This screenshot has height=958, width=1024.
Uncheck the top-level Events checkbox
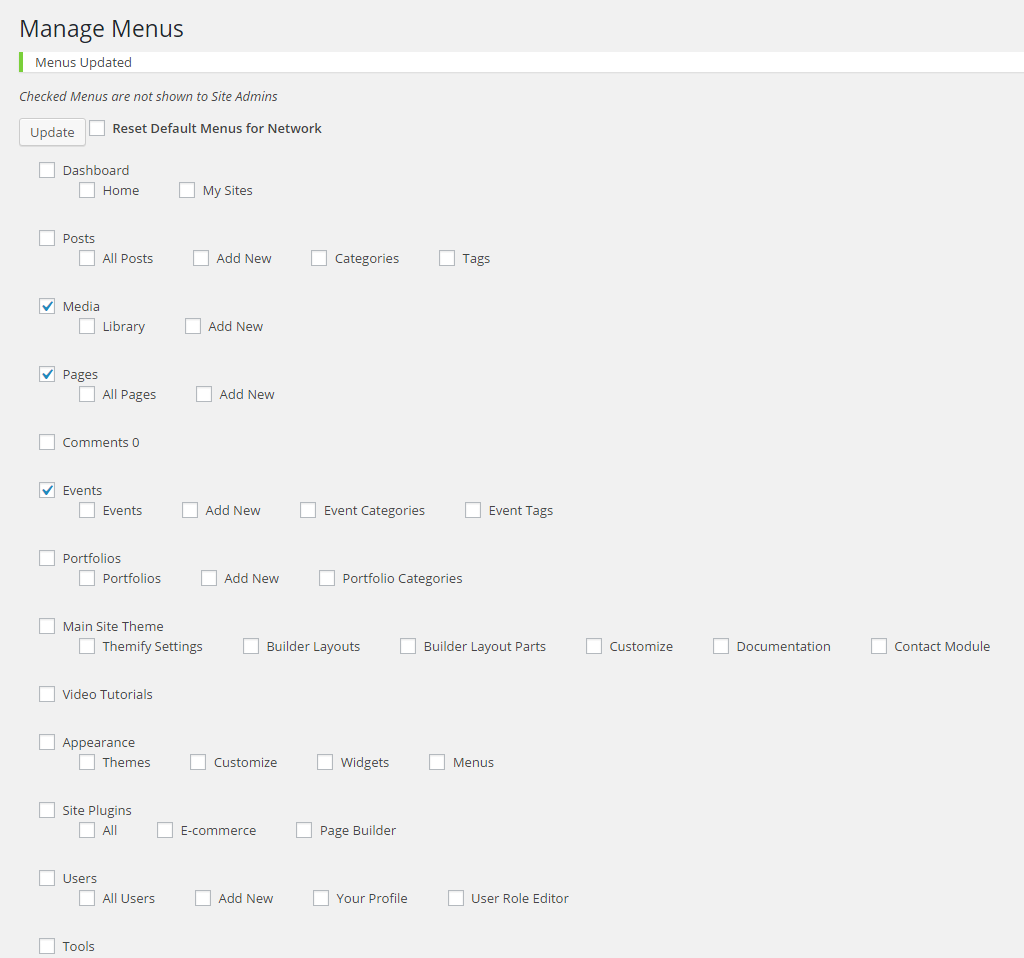click(47, 490)
